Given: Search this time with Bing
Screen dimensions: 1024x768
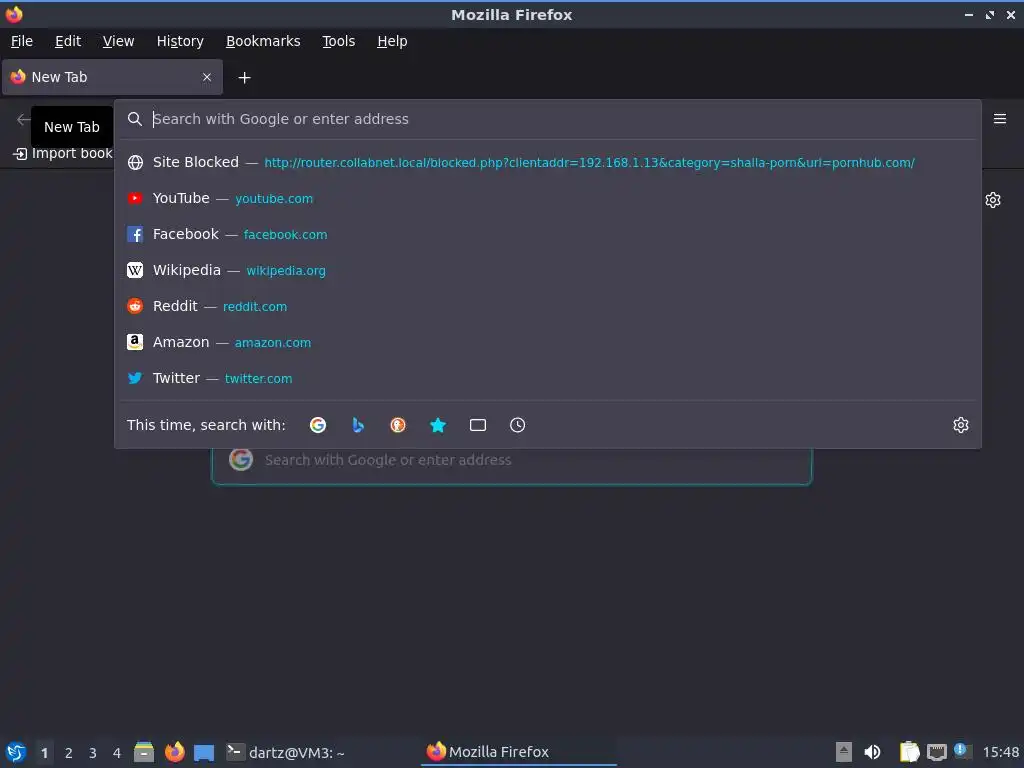Looking at the screenshot, I should (358, 425).
